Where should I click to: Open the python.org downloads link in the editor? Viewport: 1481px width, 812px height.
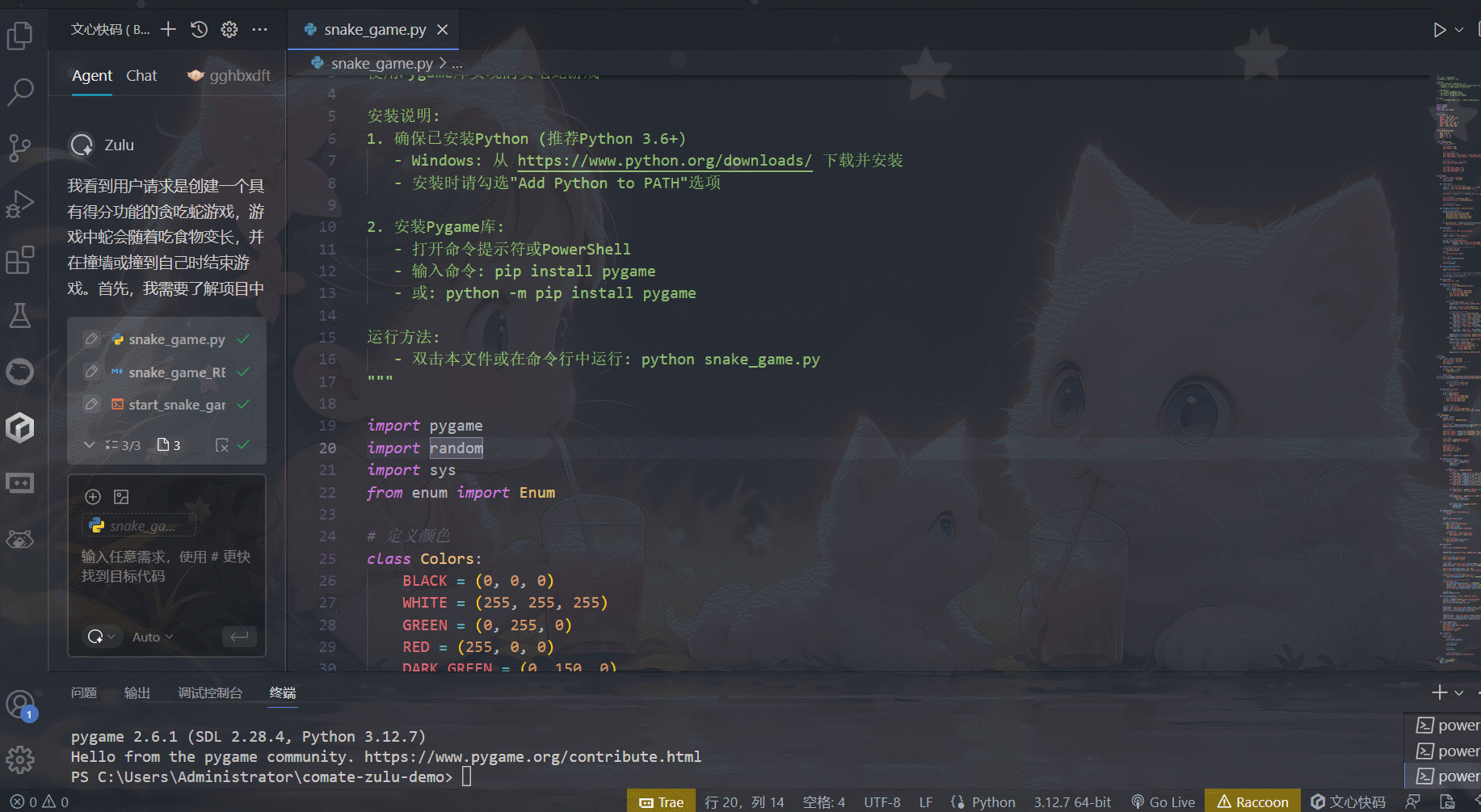(664, 160)
